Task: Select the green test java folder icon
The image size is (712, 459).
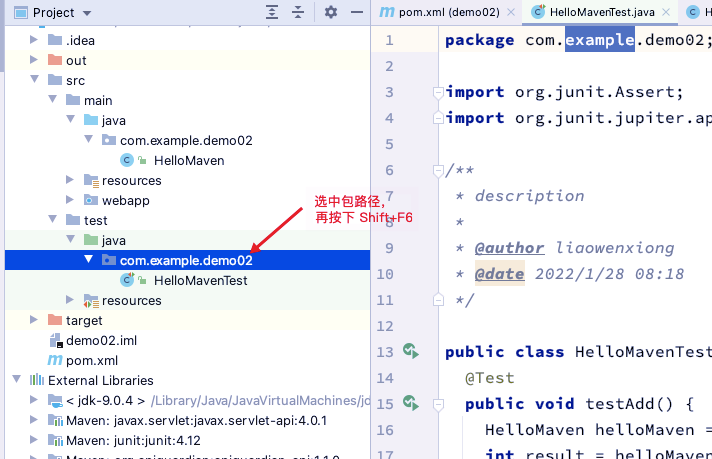Action: click(x=91, y=240)
